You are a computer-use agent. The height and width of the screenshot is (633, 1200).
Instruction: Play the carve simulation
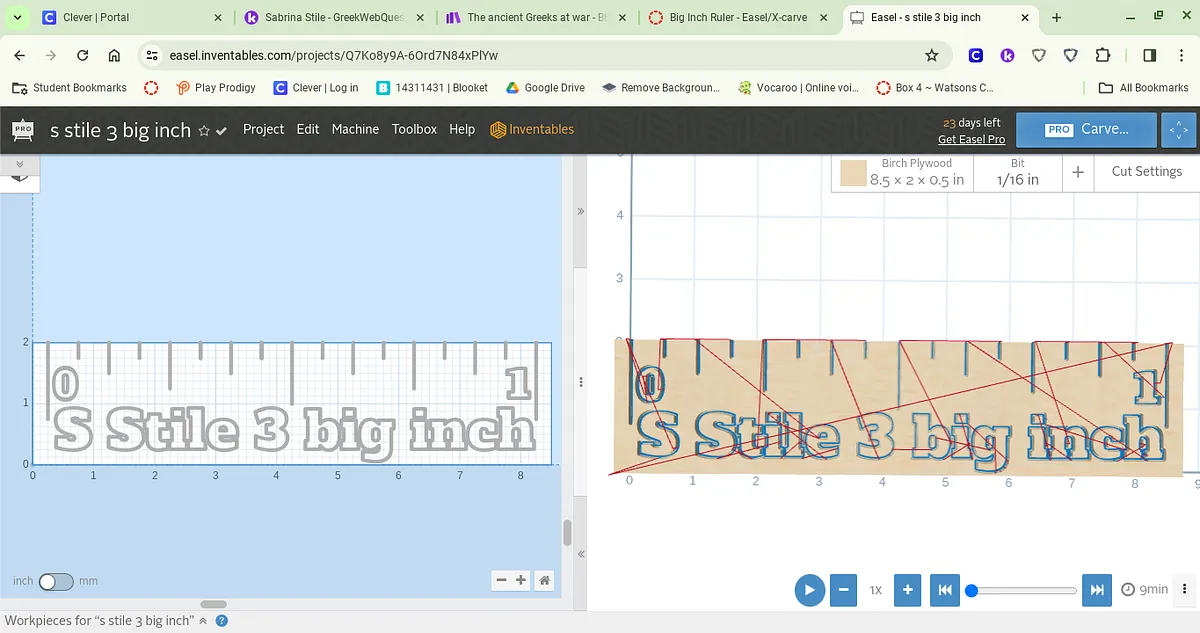click(x=809, y=590)
